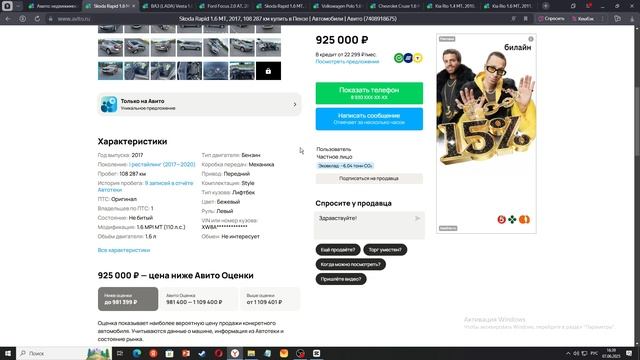
Task: Select the Авито Оценка price range tab
Action: [198, 299]
